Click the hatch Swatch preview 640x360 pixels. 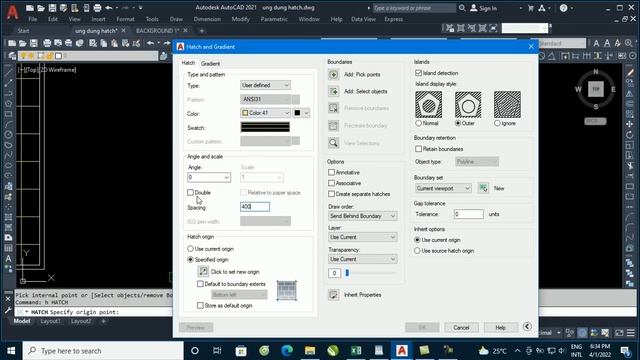tap(265, 127)
